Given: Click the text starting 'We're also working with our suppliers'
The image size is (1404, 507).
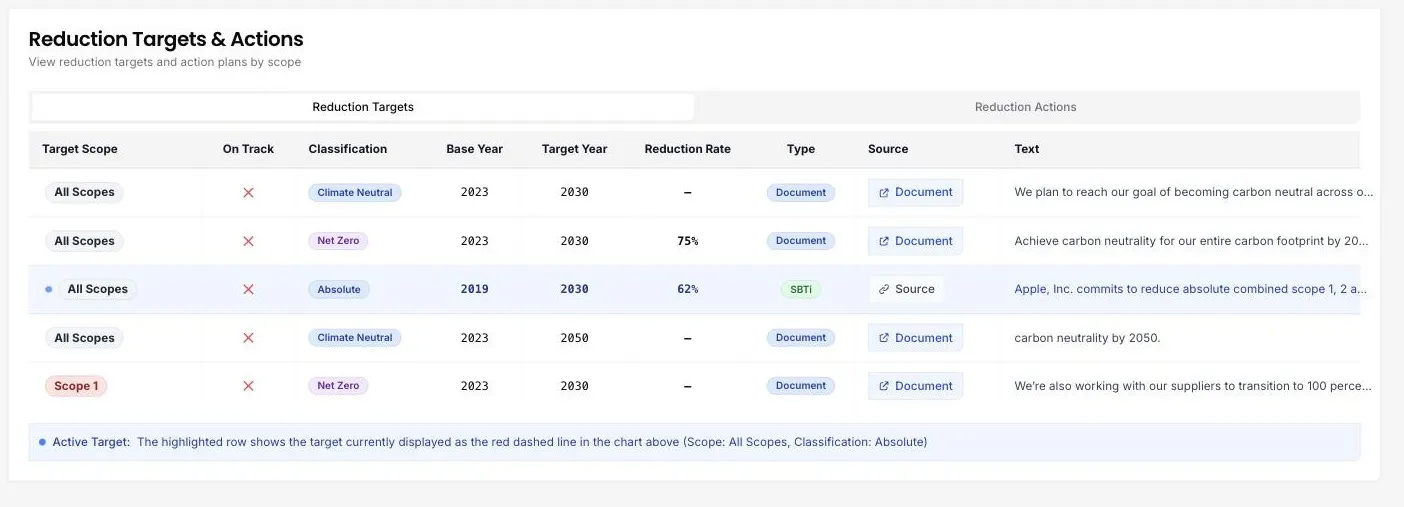Looking at the screenshot, I should 1193,386.
